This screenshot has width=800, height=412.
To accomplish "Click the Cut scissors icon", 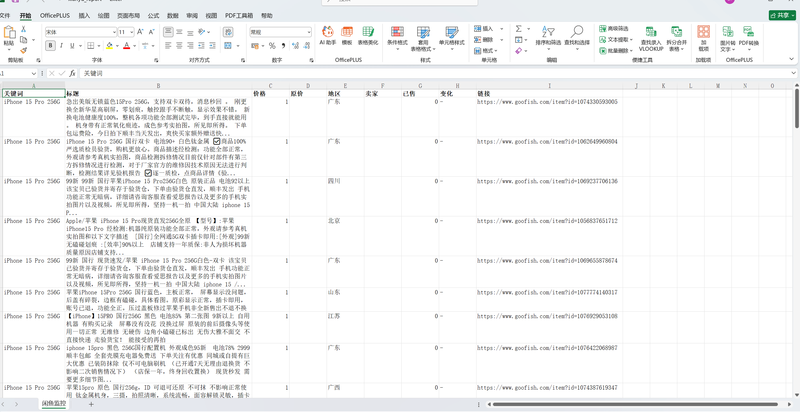I will [23, 30].
